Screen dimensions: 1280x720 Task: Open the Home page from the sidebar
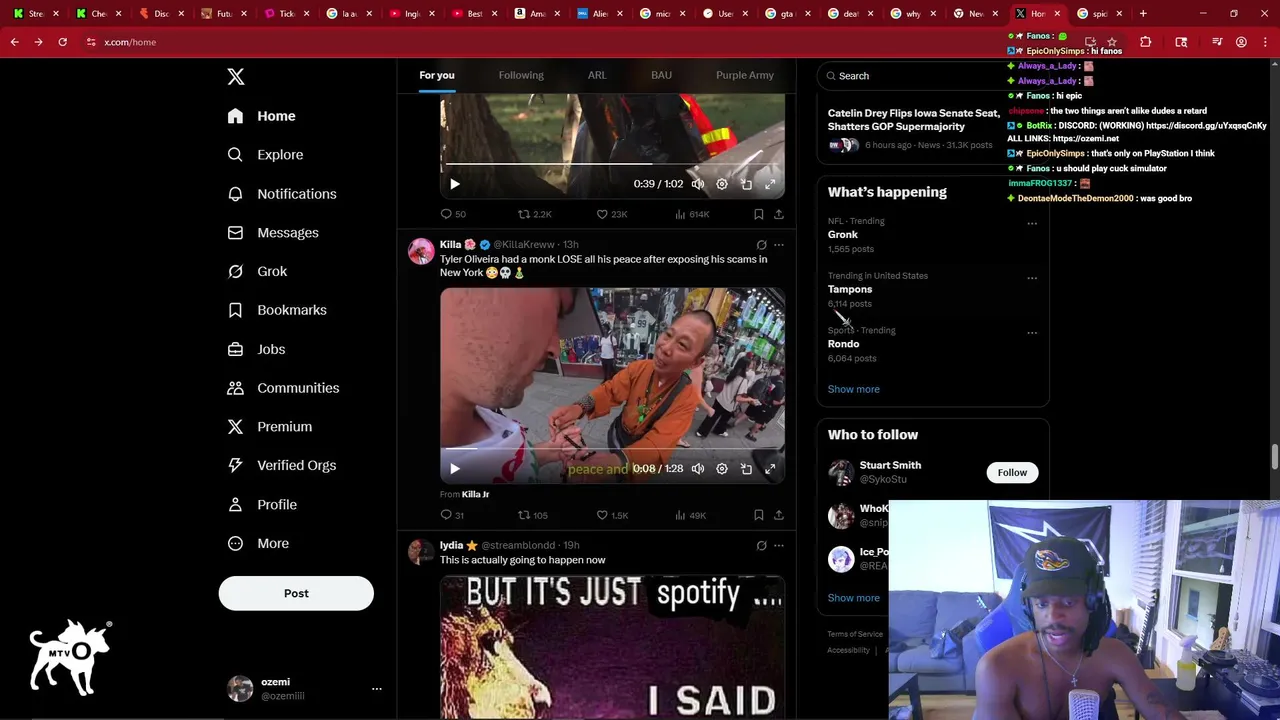[x=261, y=116]
